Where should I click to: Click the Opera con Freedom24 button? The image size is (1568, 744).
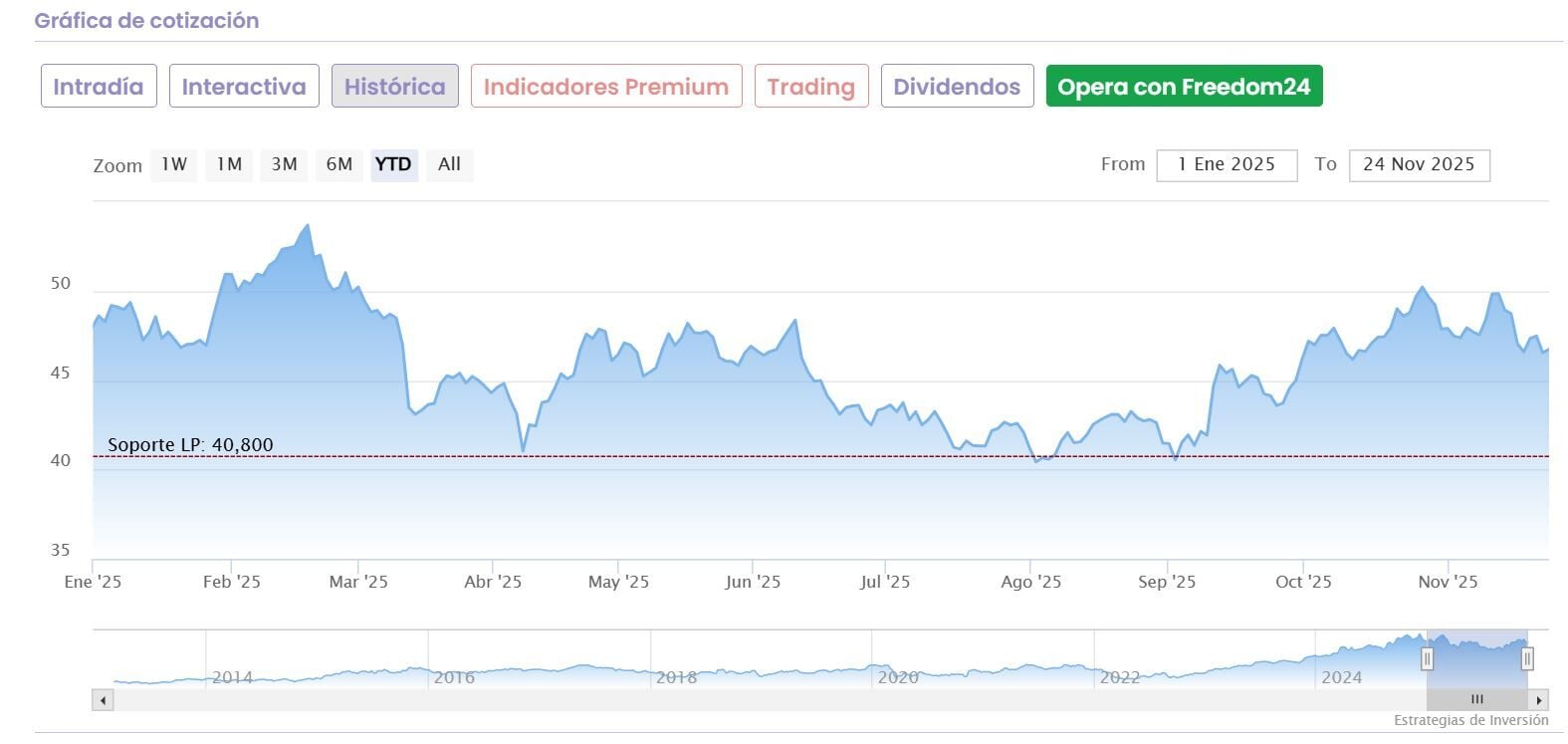click(x=1184, y=87)
